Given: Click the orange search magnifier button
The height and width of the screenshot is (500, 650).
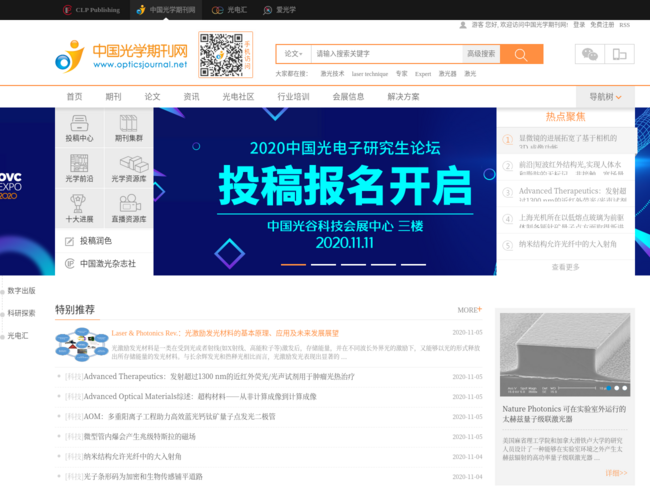Looking at the screenshot, I should [521, 54].
